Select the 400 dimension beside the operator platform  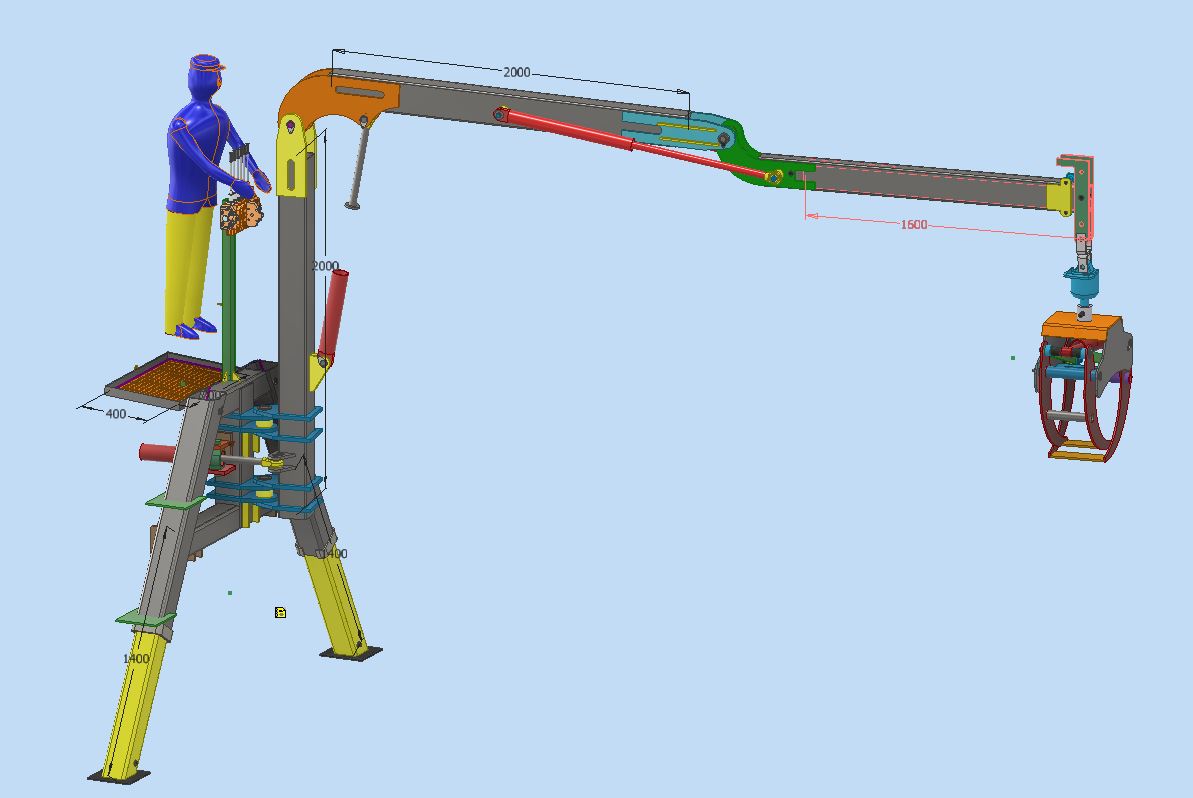pyautogui.click(x=116, y=414)
